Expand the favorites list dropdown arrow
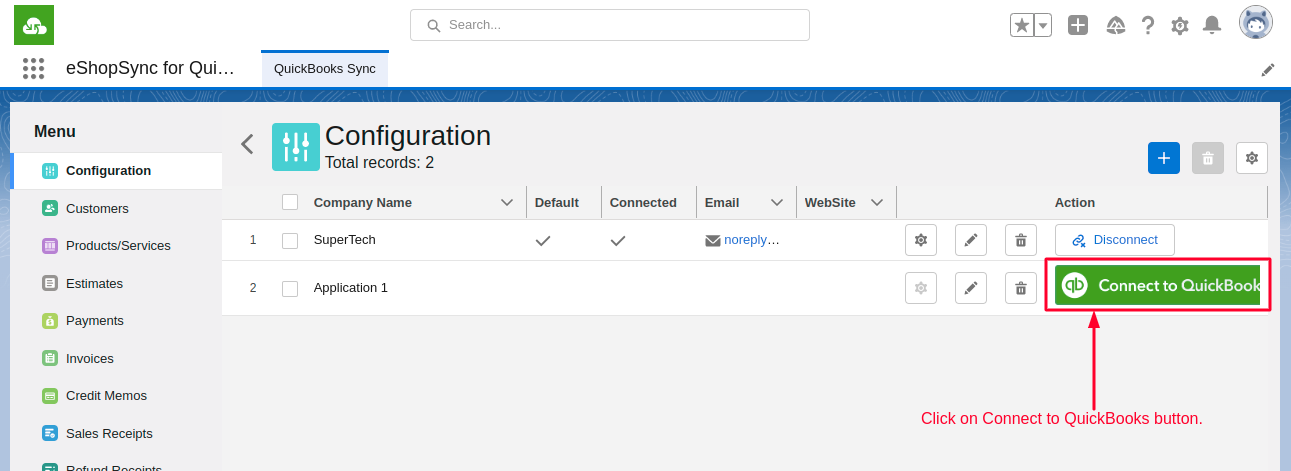This screenshot has width=1291, height=471. click(x=1042, y=25)
